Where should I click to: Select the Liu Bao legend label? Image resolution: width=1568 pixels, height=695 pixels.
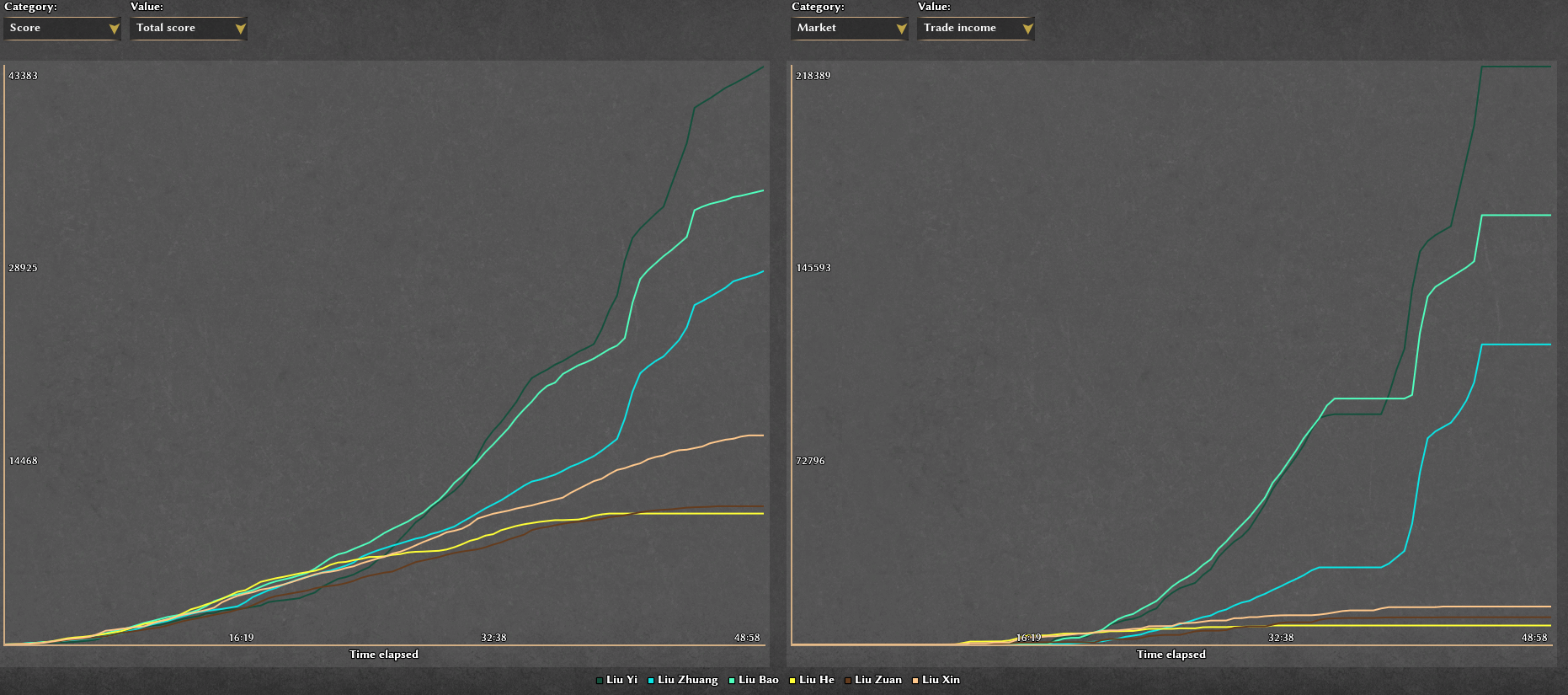pyautogui.click(x=758, y=680)
